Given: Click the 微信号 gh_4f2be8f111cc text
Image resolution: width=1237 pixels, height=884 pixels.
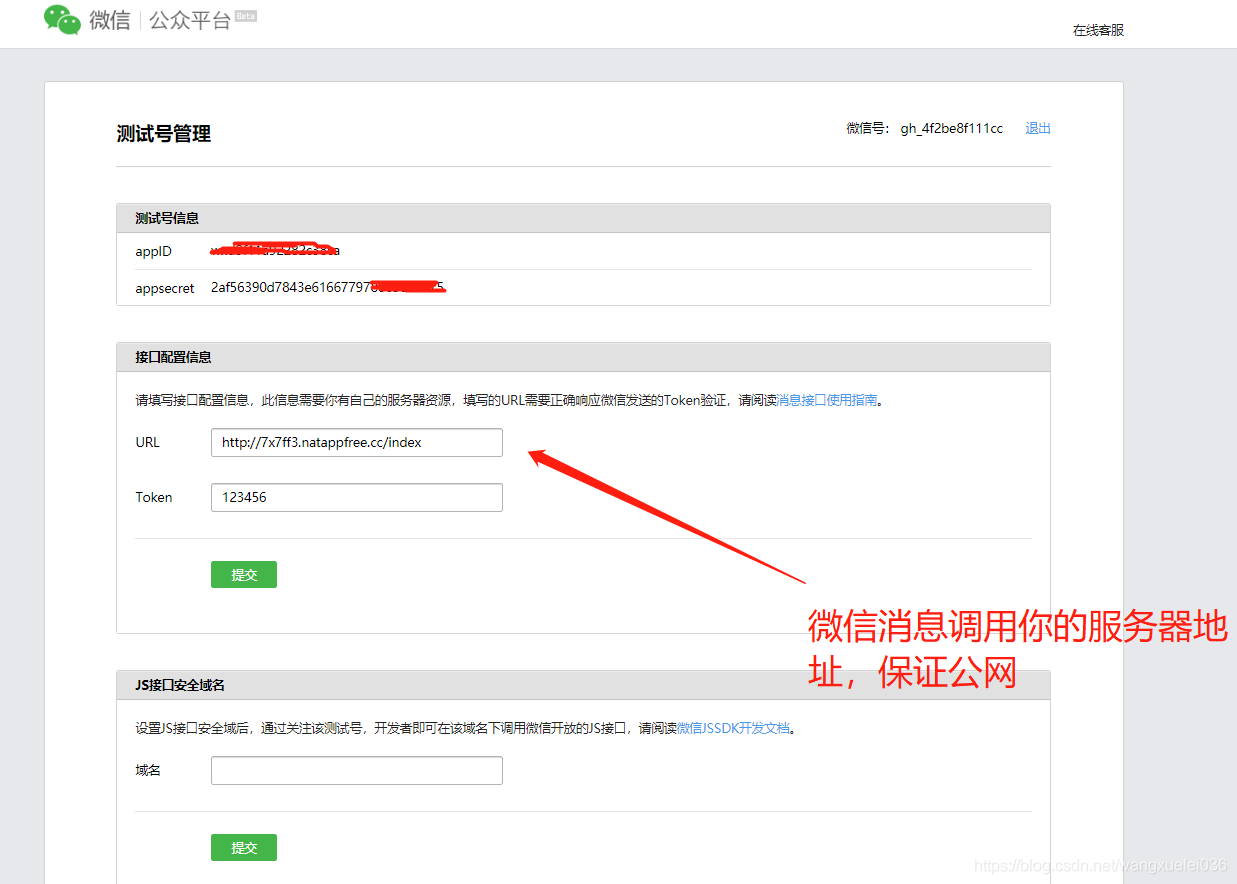Looking at the screenshot, I should pos(950,128).
